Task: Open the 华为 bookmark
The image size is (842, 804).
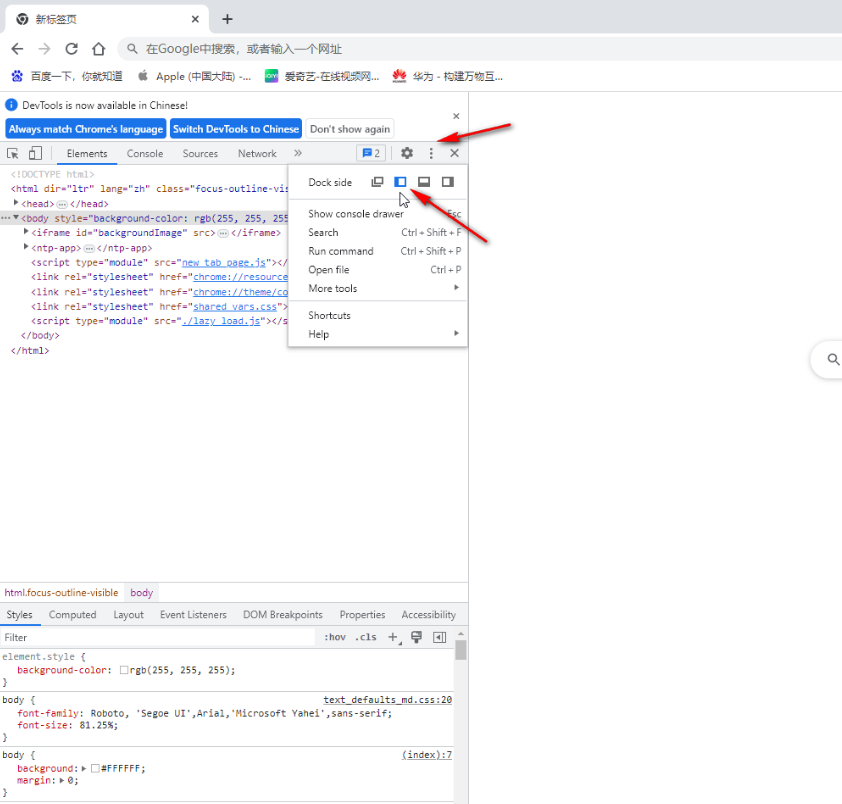Action: coord(448,77)
